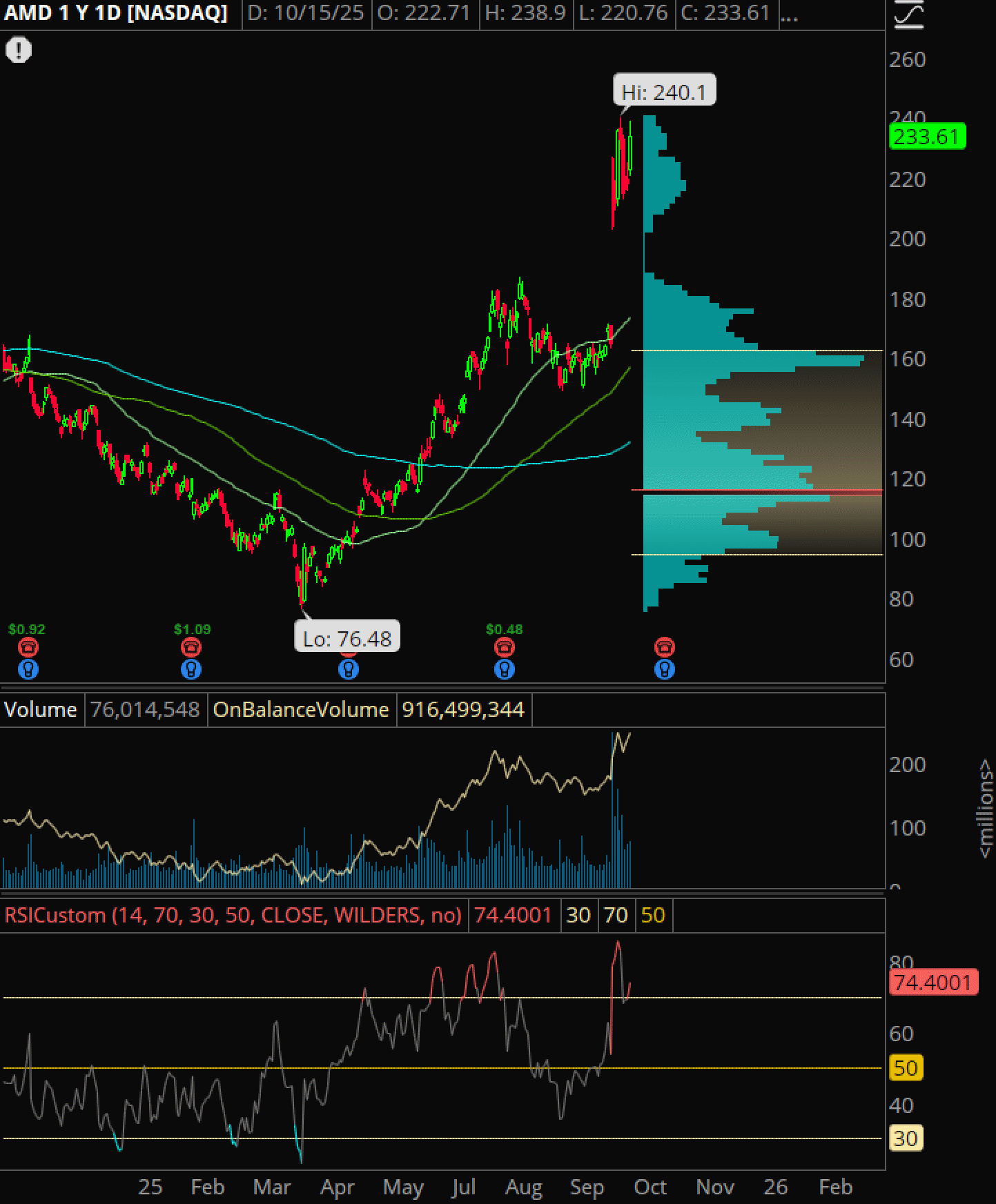The width and height of the screenshot is (996, 1204).
Task: Click the yellow 50 value in RSI header
Action: pos(653,916)
